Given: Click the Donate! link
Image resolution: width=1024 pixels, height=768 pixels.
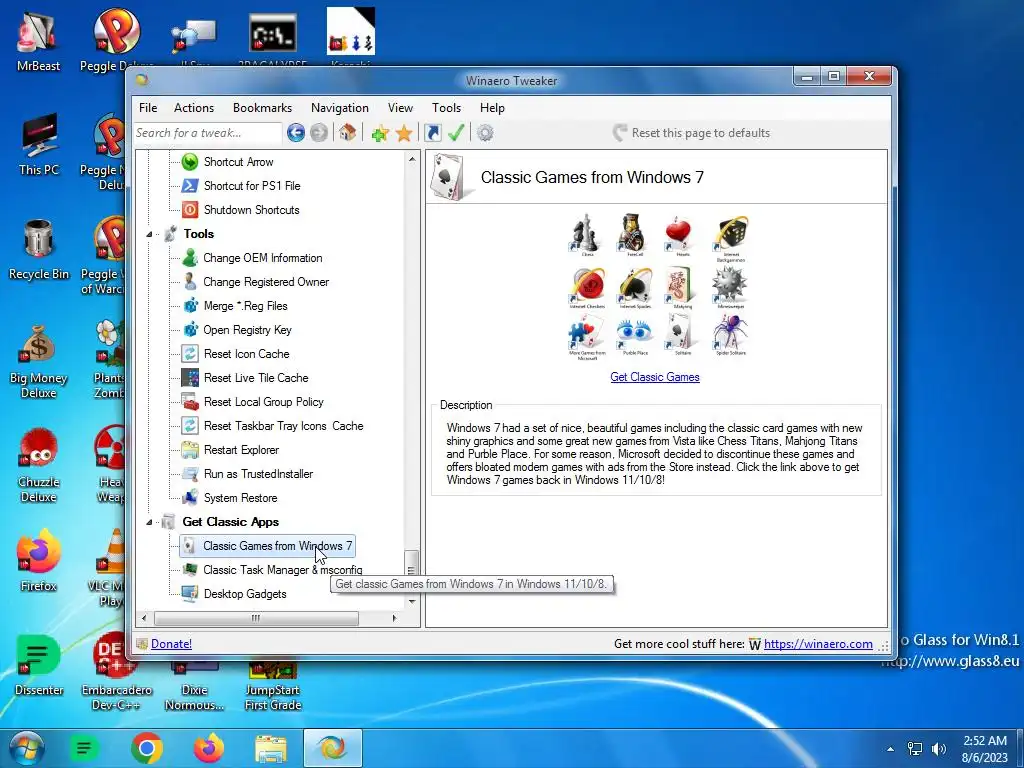Looking at the screenshot, I should pos(171,644).
